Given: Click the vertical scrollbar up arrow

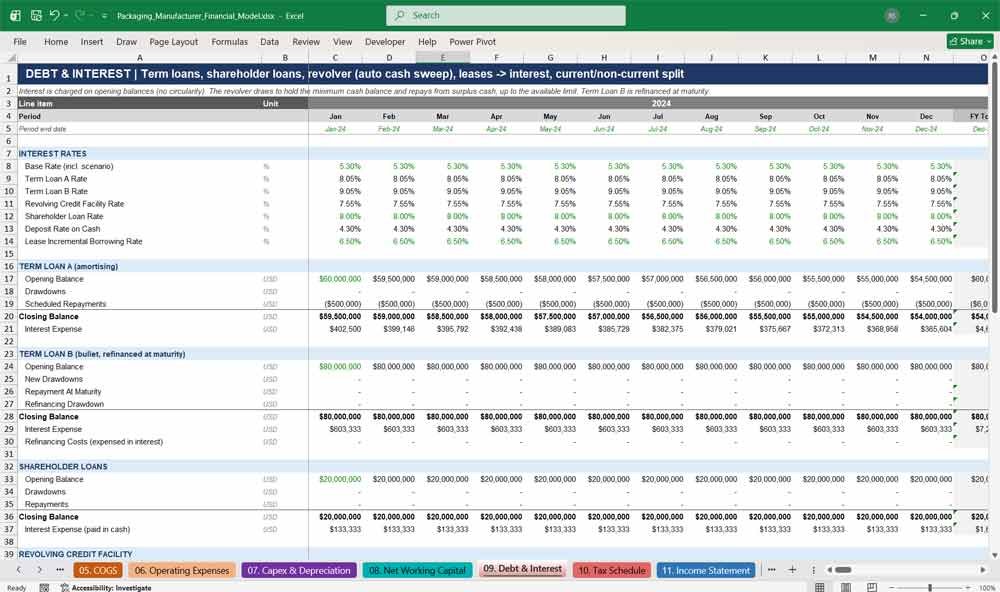Looking at the screenshot, I should tap(995, 57).
